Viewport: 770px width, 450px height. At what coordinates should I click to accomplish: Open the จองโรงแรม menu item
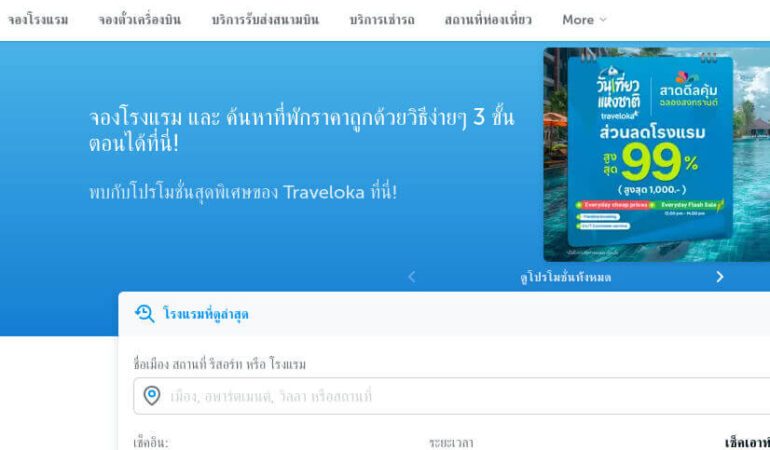point(37,20)
